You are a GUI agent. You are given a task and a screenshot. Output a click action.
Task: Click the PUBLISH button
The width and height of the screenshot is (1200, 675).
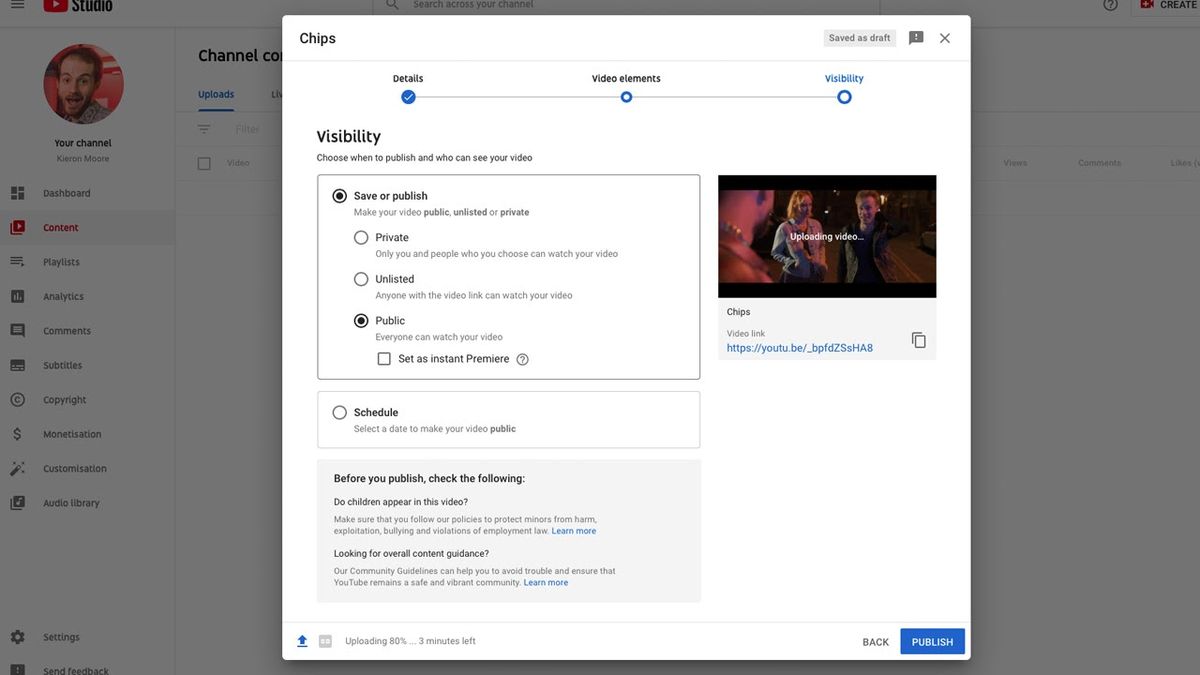(932, 641)
